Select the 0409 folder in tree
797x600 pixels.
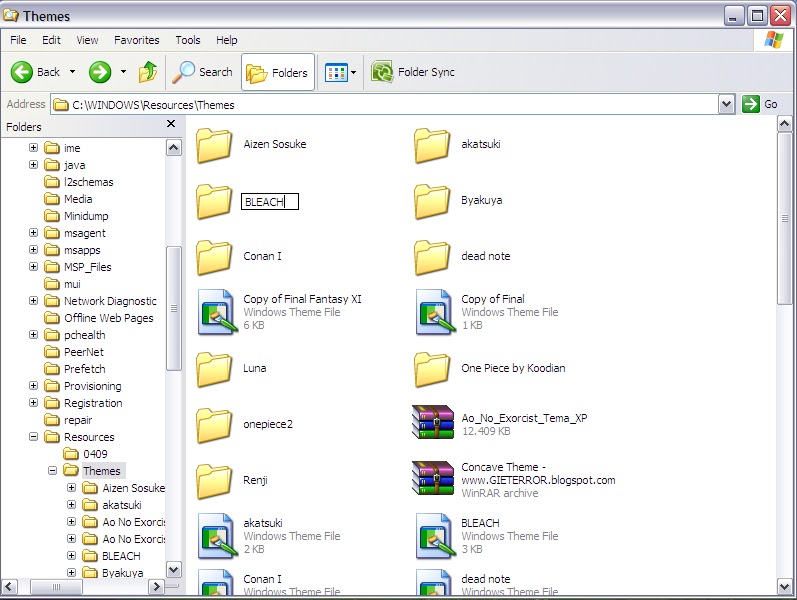(85, 454)
